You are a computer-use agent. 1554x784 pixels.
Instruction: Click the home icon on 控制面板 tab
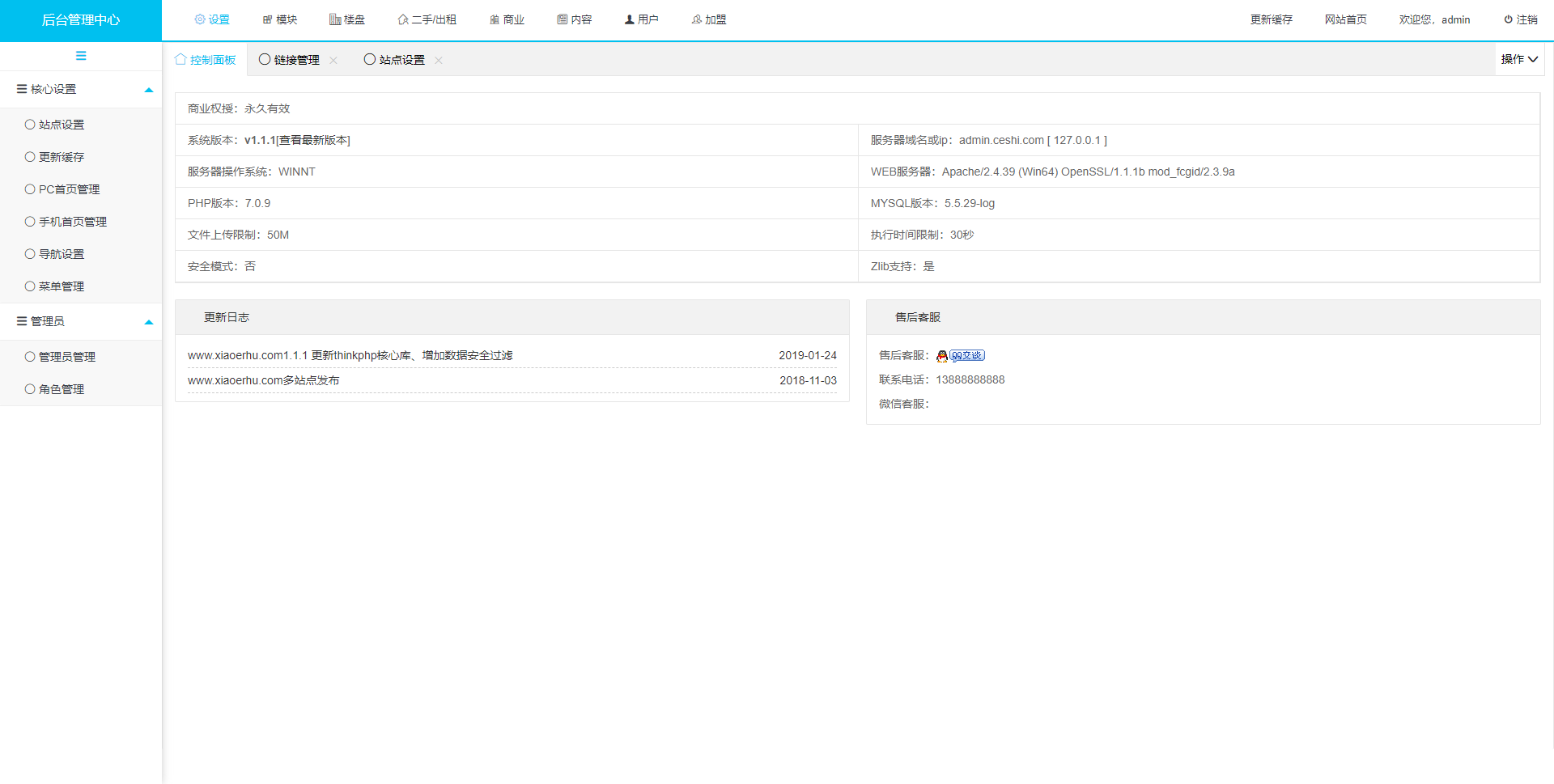(180, 59)
